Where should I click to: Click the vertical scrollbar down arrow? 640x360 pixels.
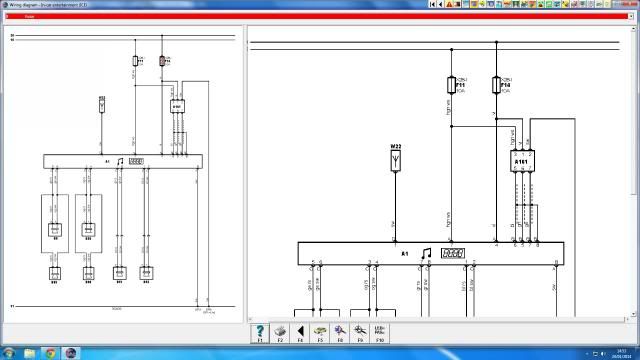[633, 314]
